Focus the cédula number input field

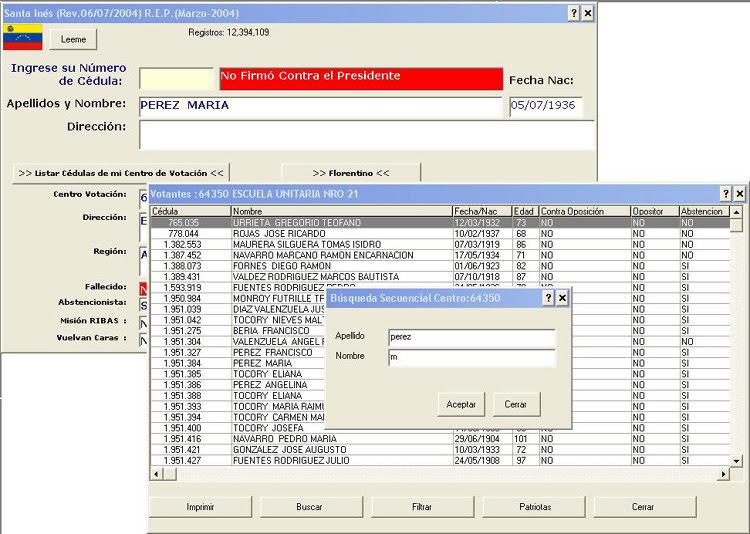[x=176, y=78]
